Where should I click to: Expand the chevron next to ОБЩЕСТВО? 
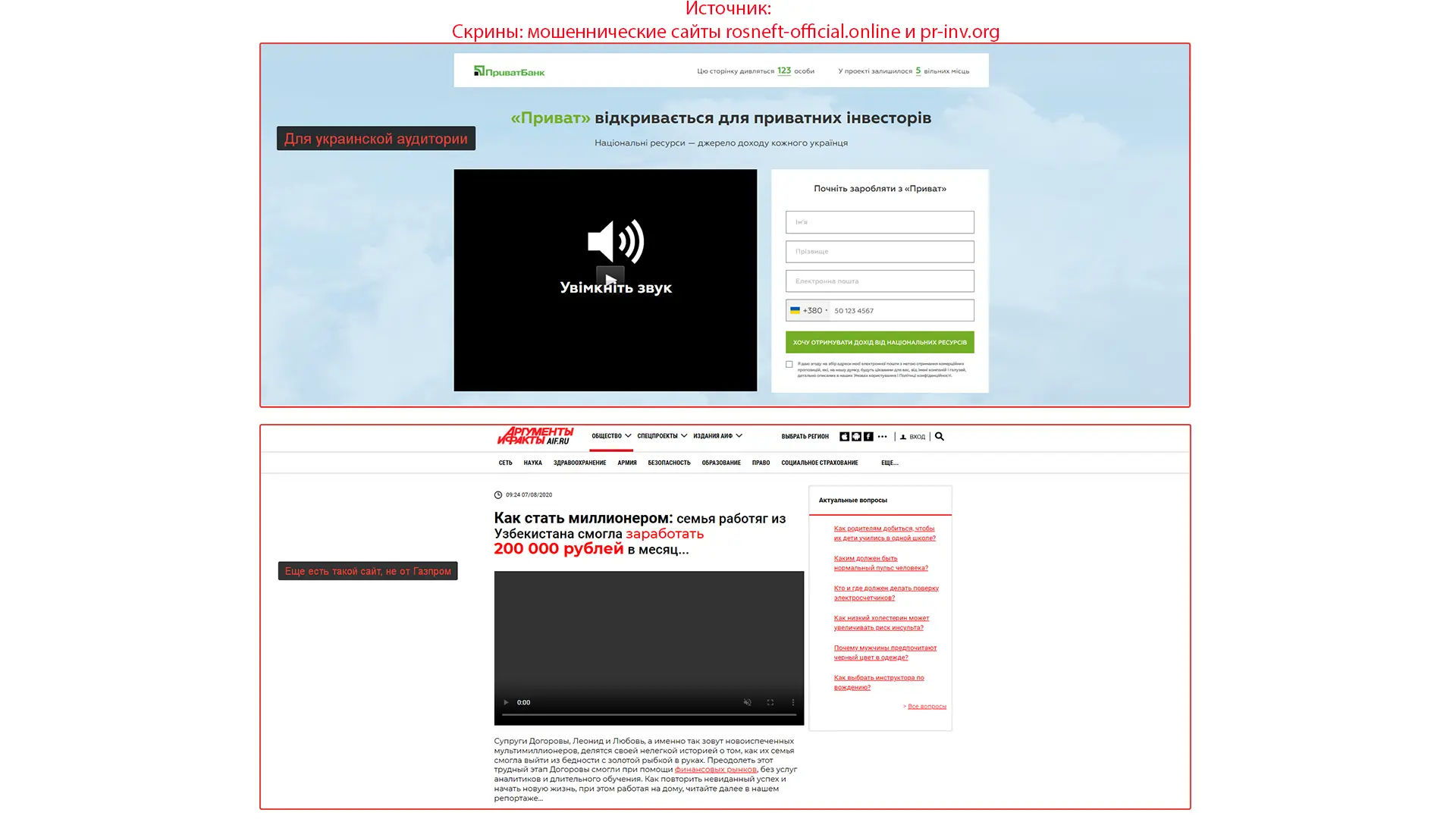tap(628, 436)
